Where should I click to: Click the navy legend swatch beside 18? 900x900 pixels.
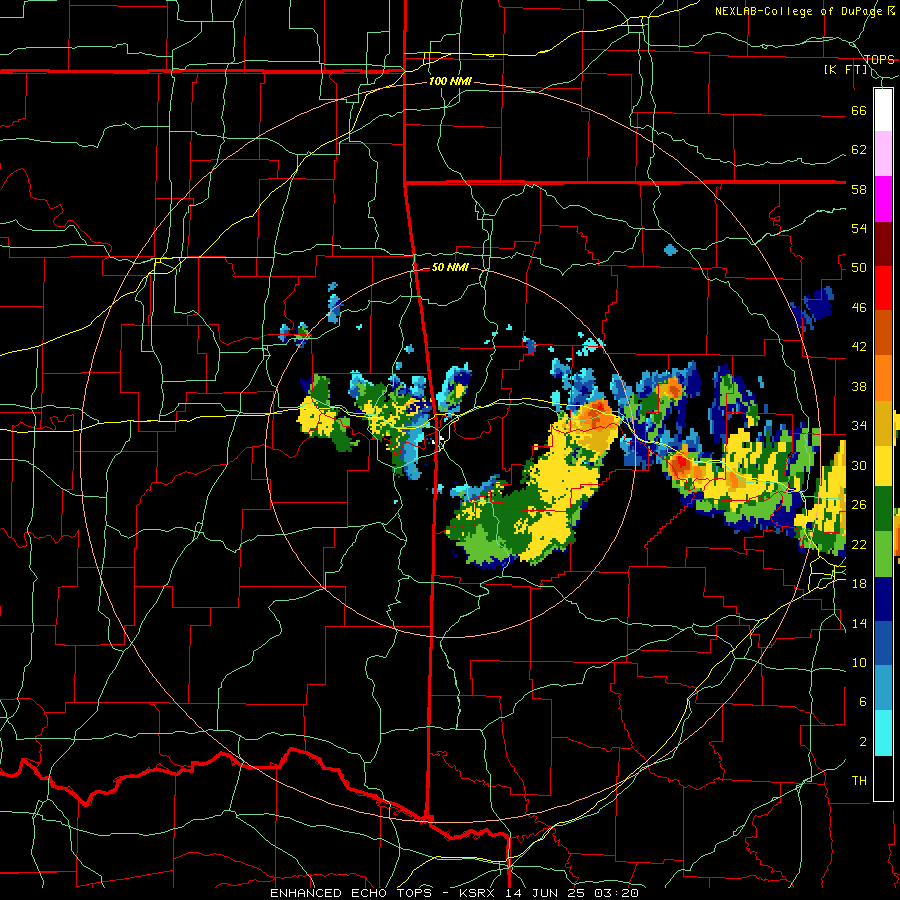[883, 599]
